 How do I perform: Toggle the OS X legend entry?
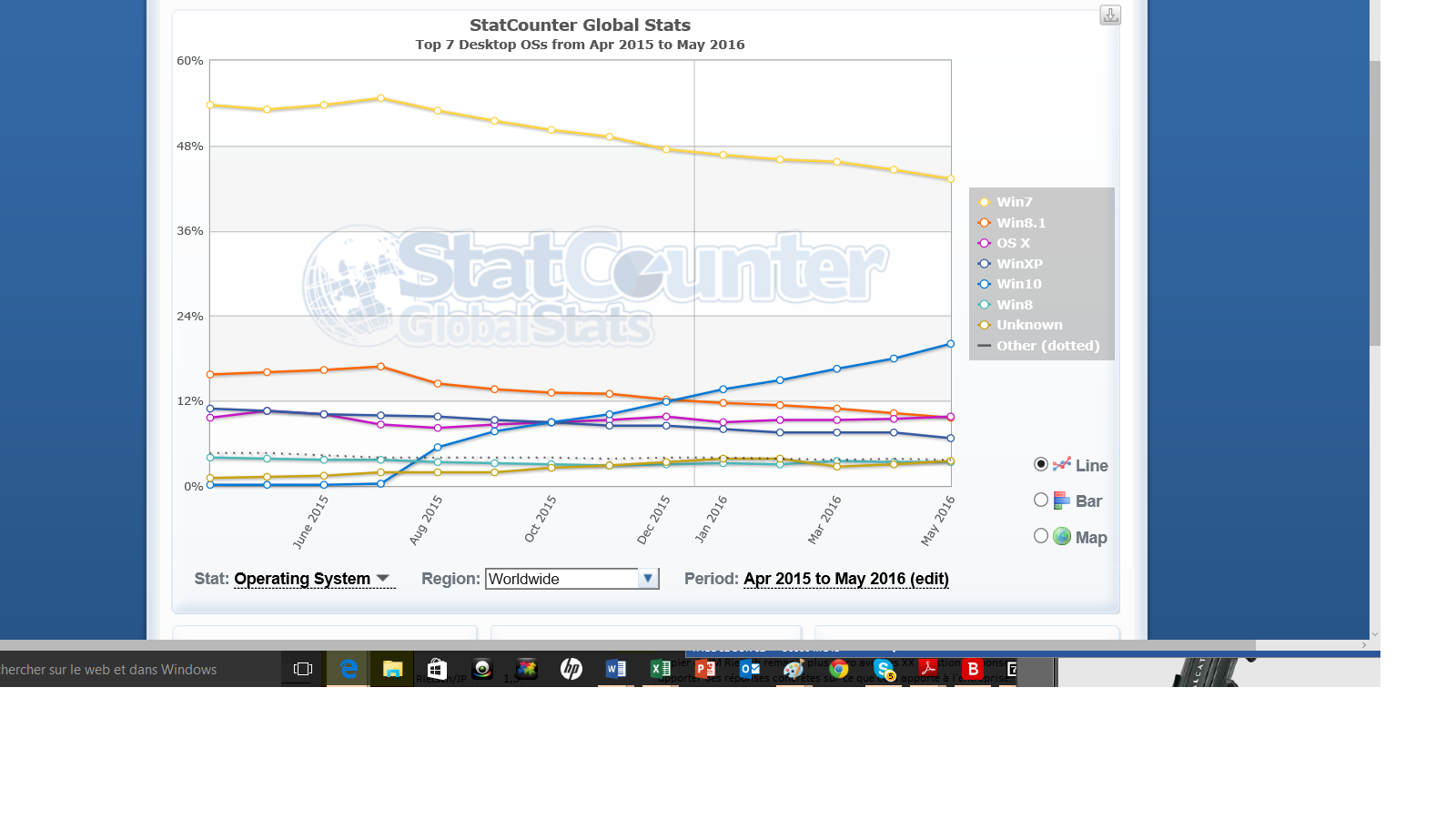1004,243
